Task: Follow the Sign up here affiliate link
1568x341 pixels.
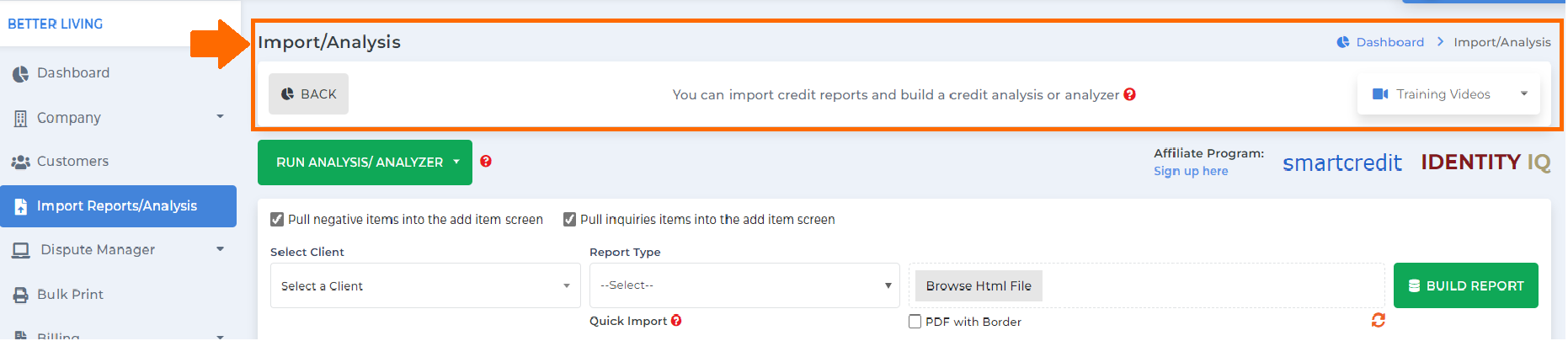Action: pos(1191,171)
